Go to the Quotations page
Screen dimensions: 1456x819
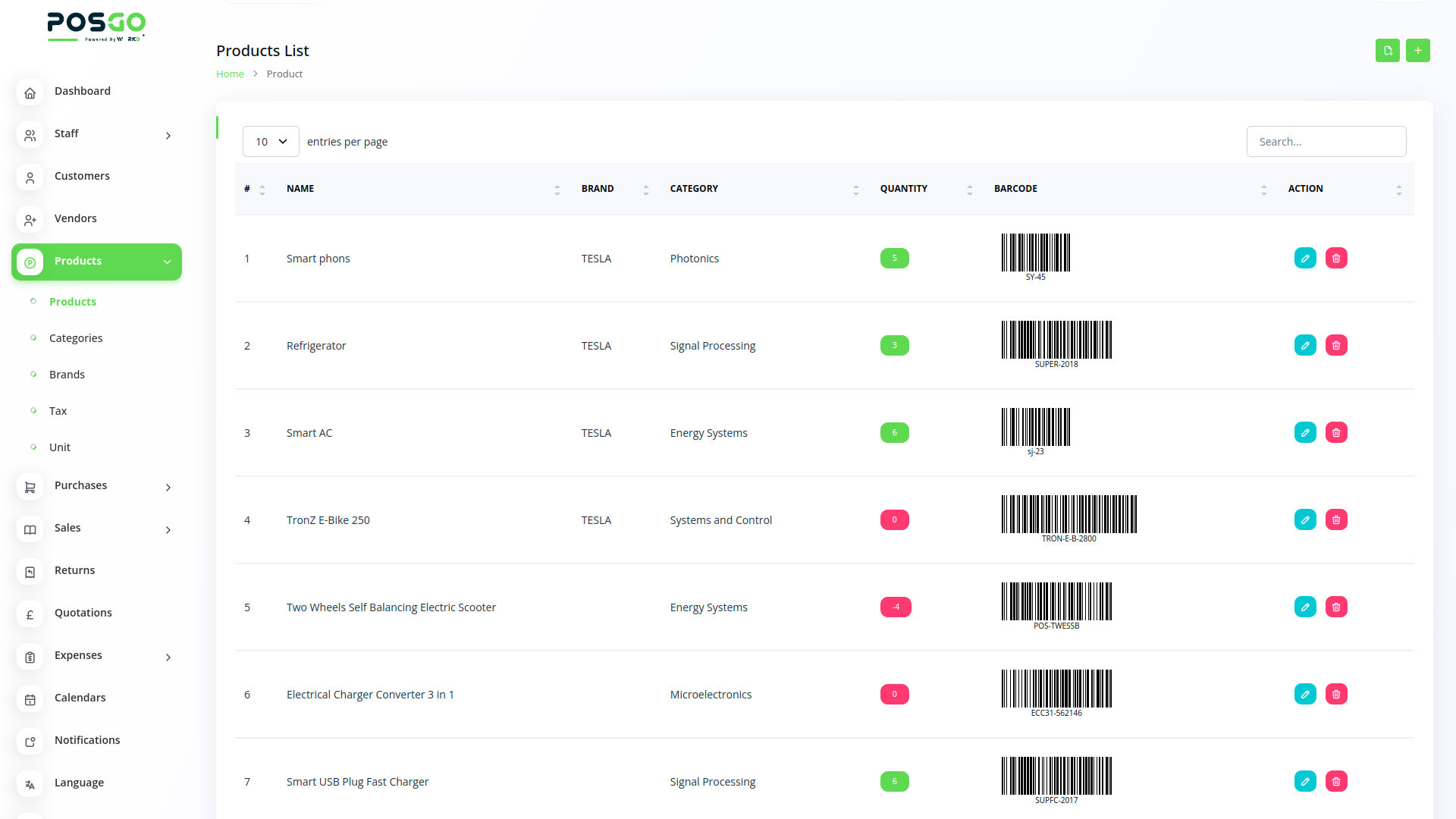point(83,613)
